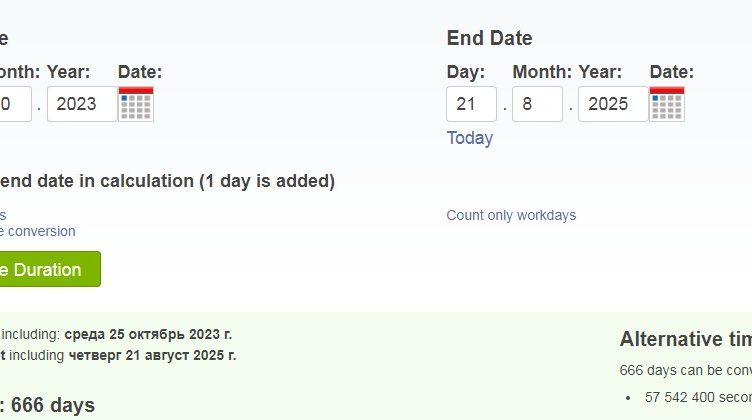The width and height of the screenshot is (752, 420).
Task: Click the Date label above the End calendar icon
Action: pos(671,72)
